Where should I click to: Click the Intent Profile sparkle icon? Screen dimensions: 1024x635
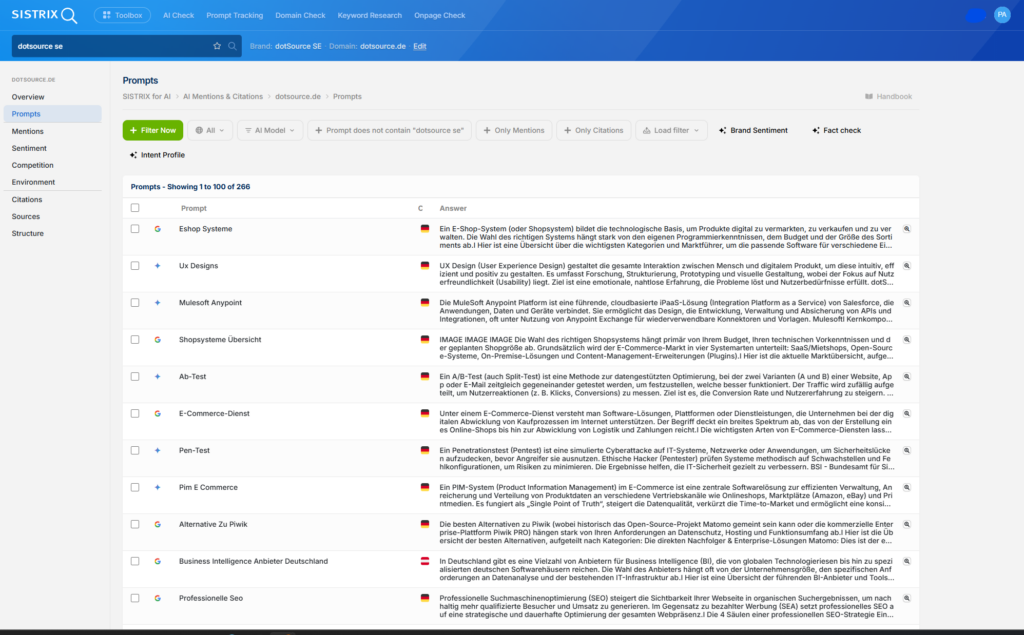pos(133,155)
